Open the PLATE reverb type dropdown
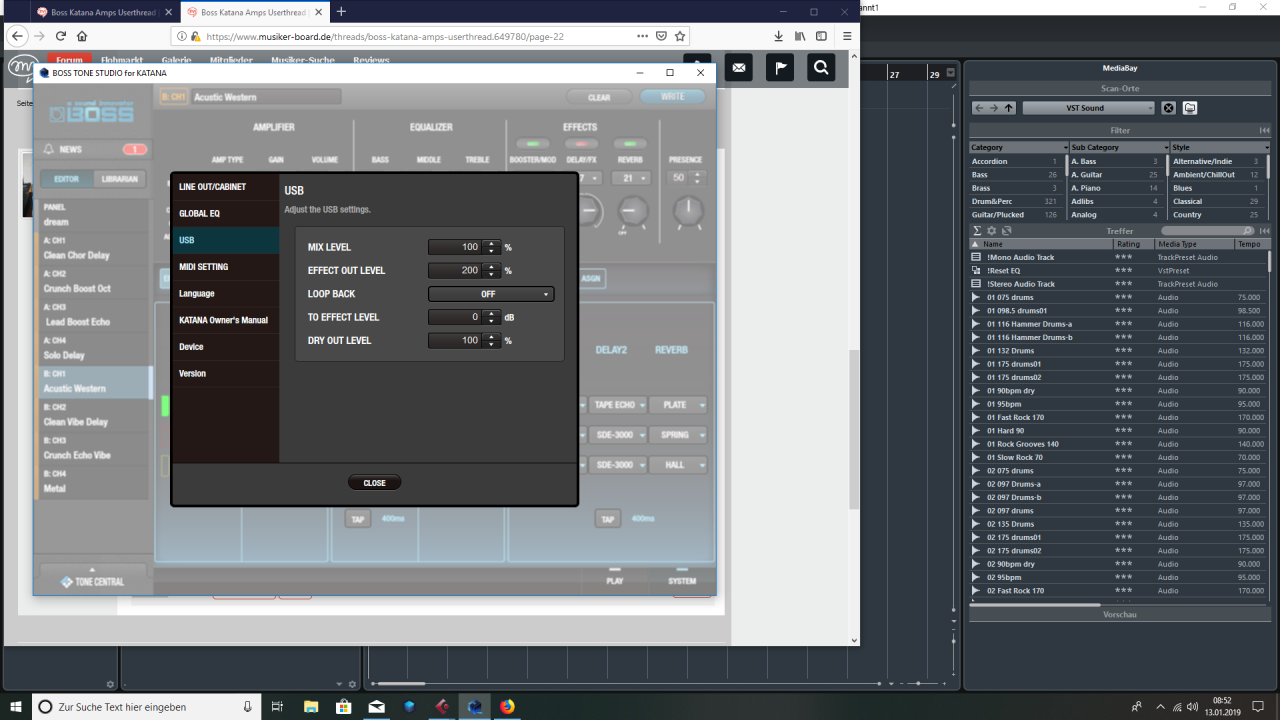This screenshot has height=720, width=1280. (x=679, y=405)
